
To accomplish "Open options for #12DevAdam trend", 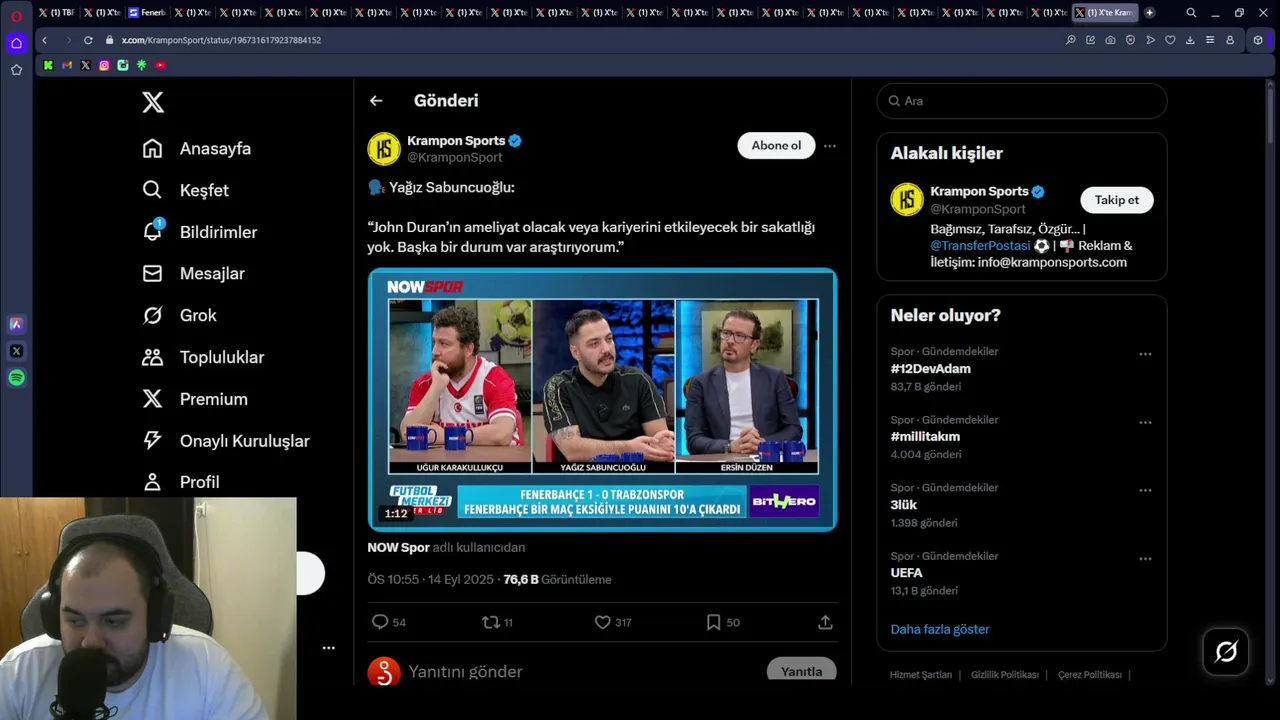I will point(1145,354).
